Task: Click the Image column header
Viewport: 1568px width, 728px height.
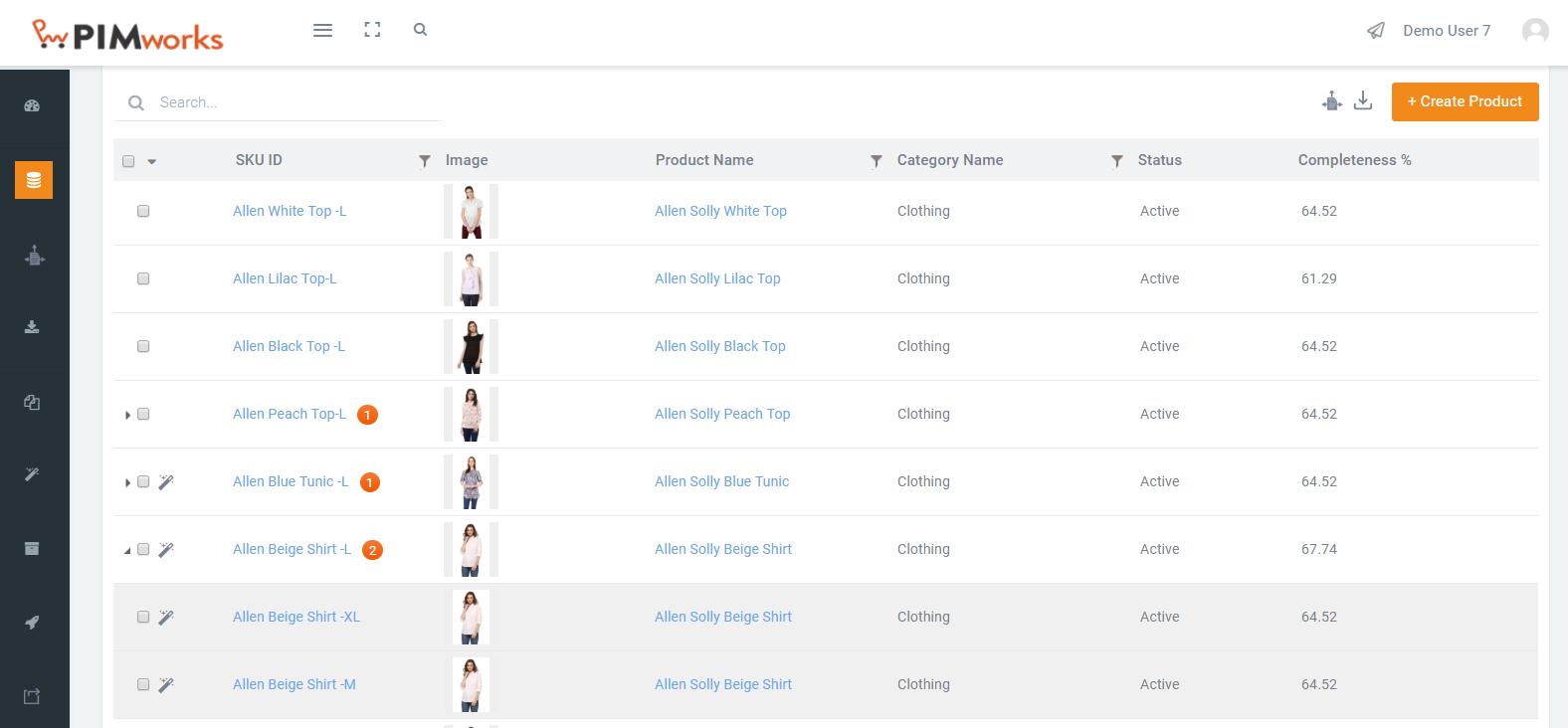Action: click(467, 160)
